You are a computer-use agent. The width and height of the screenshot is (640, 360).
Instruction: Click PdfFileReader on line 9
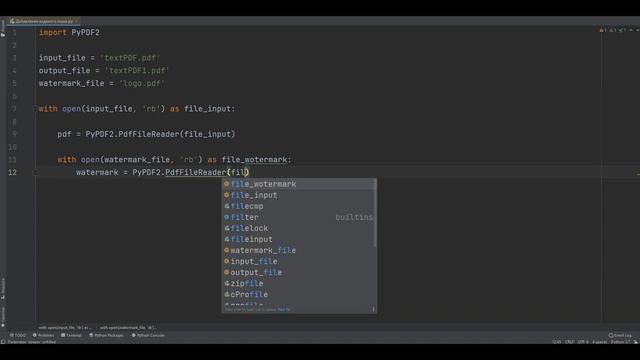(x=149, y=134)
